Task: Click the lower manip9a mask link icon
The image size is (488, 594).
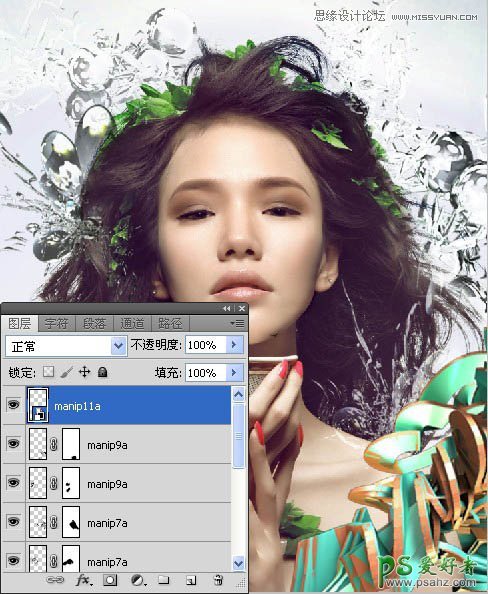Action: (x=54, y=483)
